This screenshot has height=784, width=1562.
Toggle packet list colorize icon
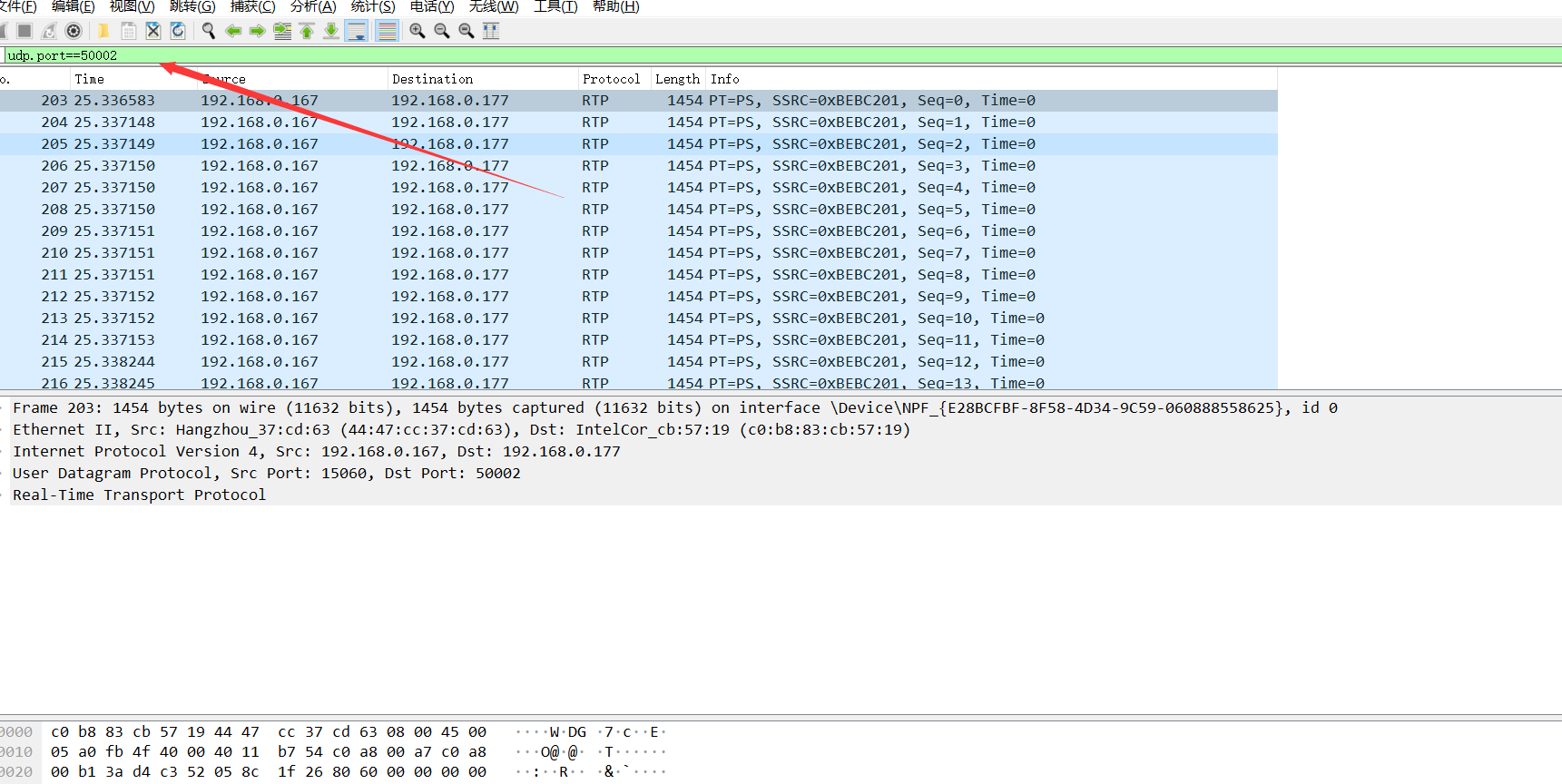387,31
